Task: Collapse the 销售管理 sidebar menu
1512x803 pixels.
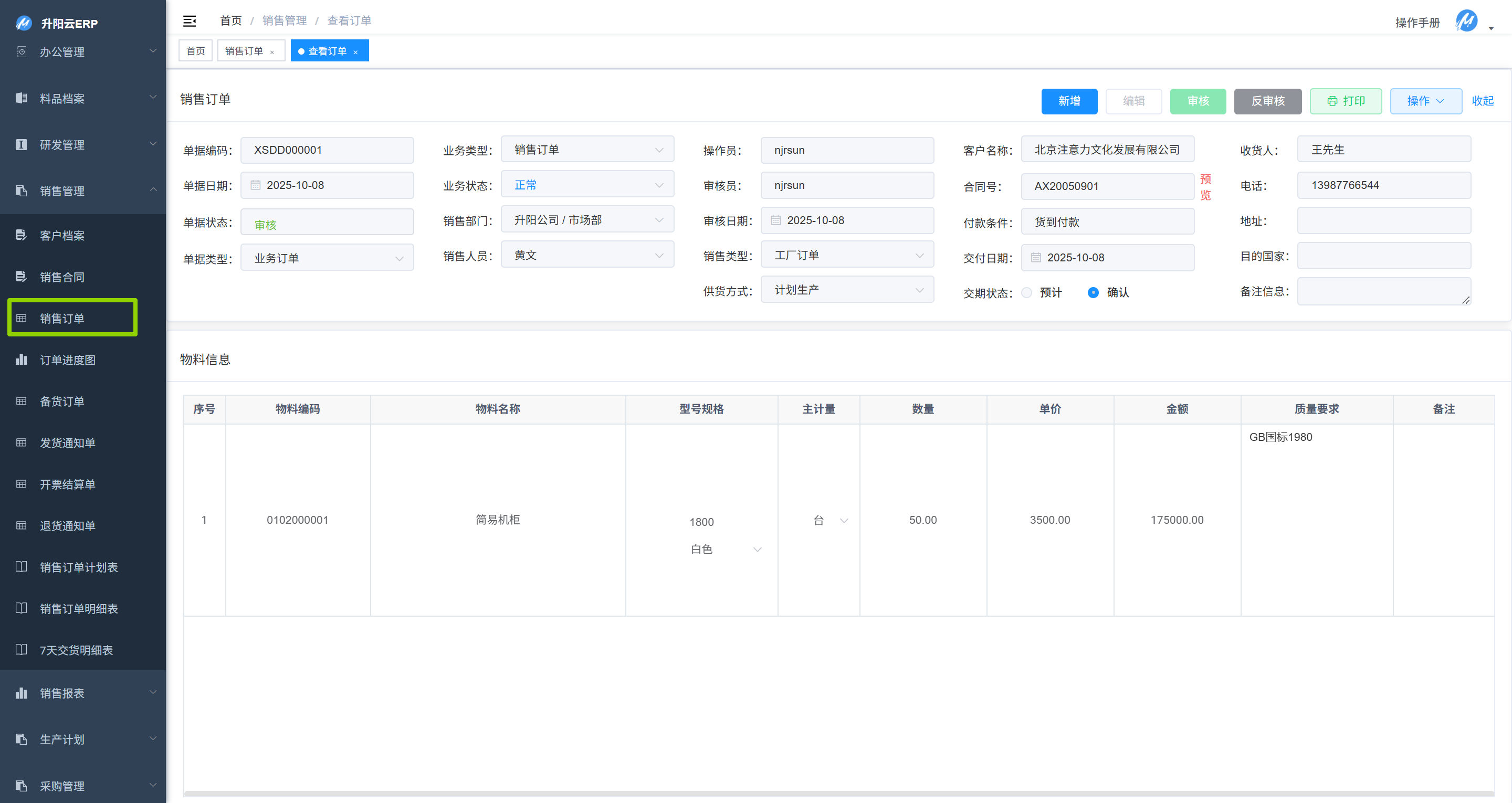Action: (x=82, y=191)
